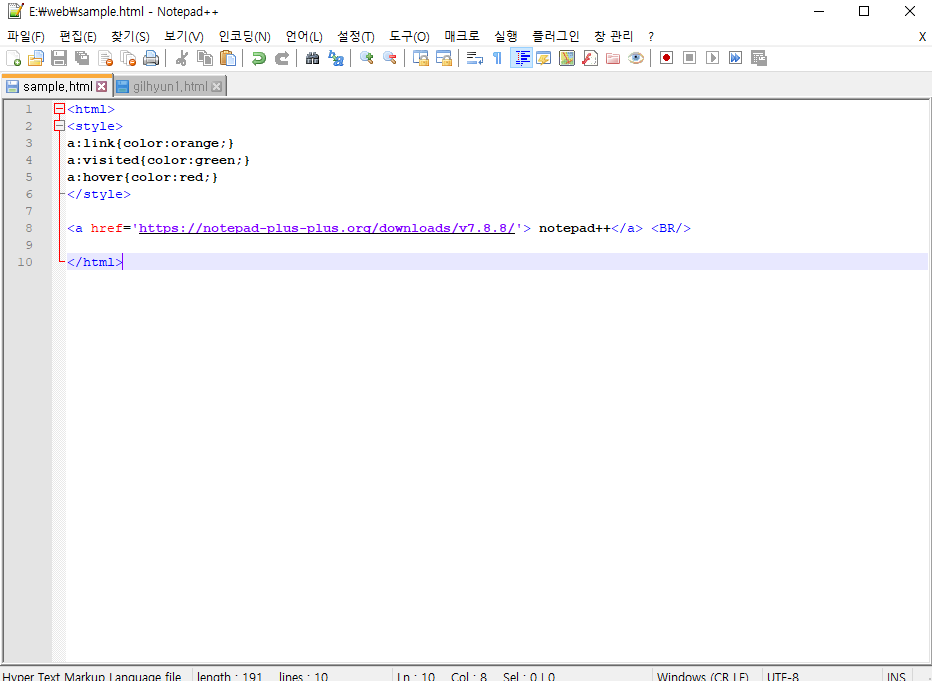Image resolution: width=932 pixels, height=681 pixels.
Task: Close the gilhyun1.html tab
Action: click(x=216, y=87)
